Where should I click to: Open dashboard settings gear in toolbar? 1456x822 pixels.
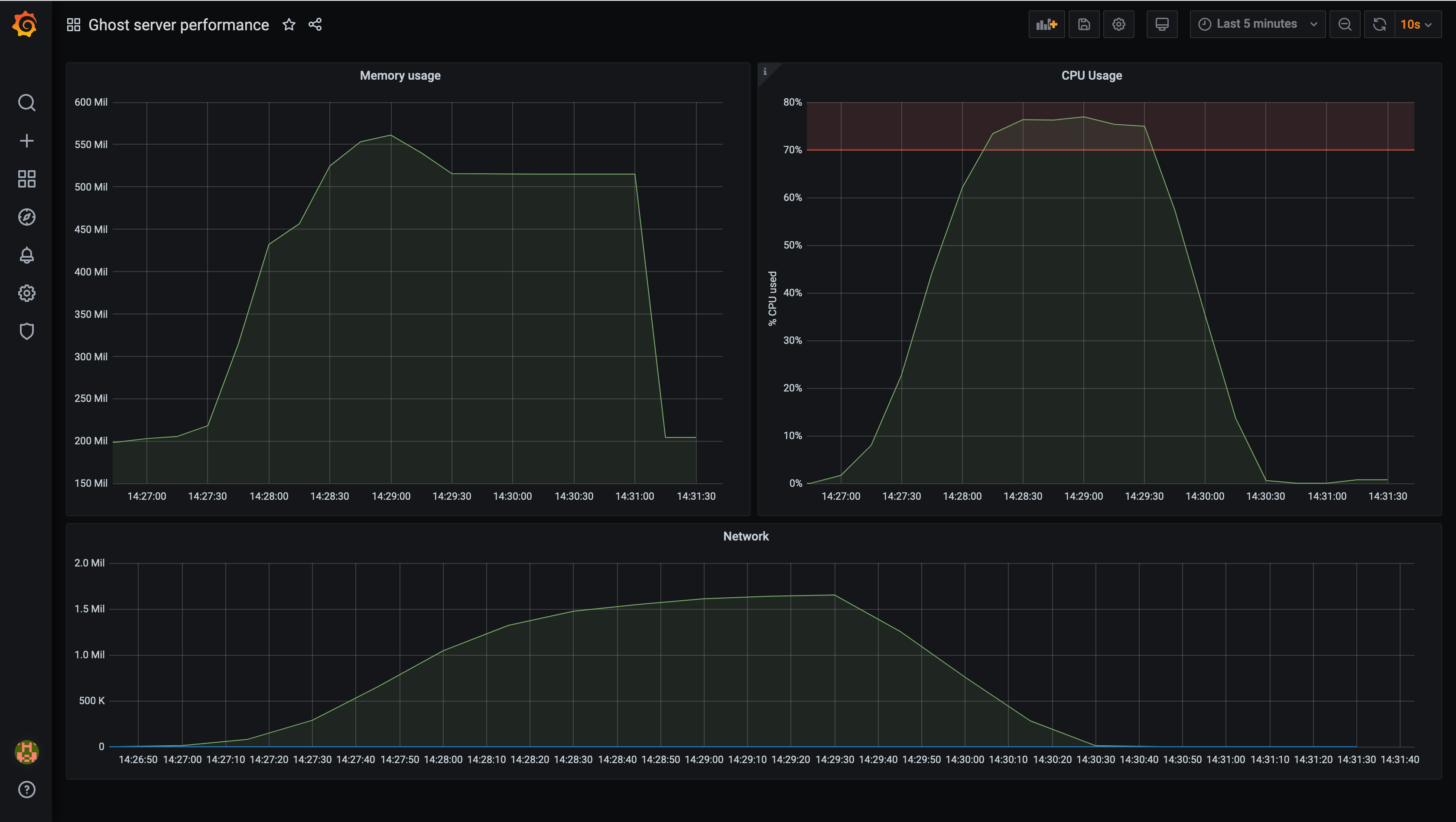[1118, 24]
